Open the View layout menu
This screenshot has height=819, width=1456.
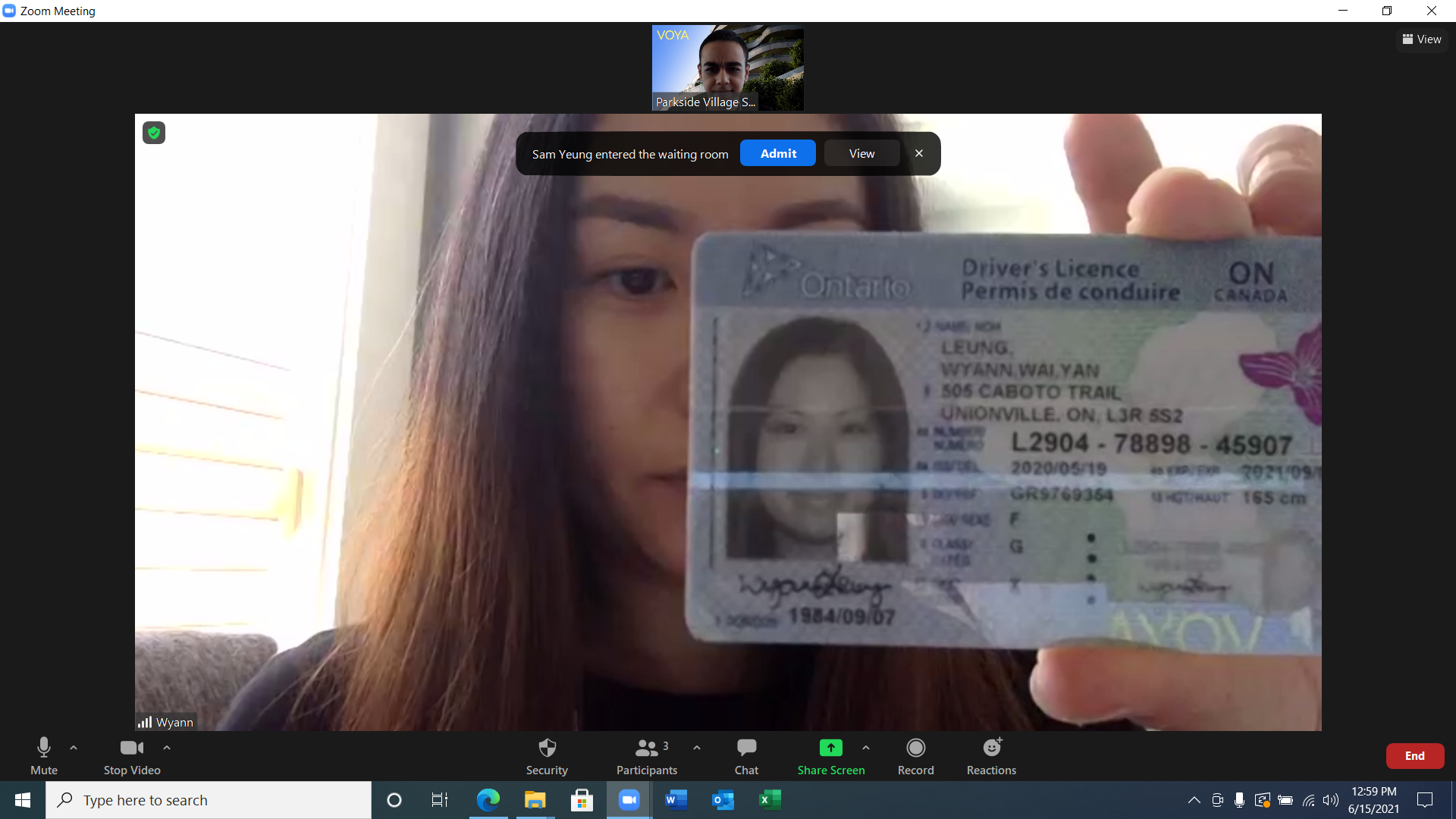click(1422, 39)
